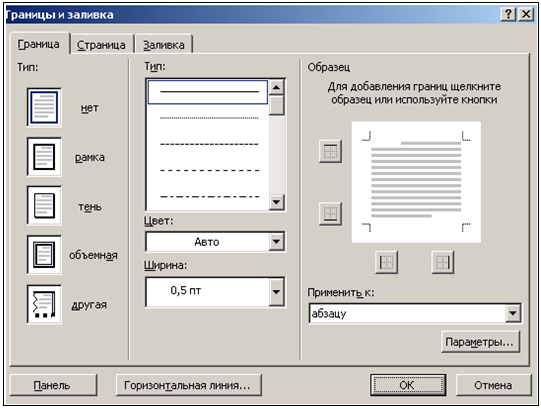This screenshot has width=541, height=409.
Task: Open the Ширина 0,5 пт dropdown
Action: click(276, 292)
